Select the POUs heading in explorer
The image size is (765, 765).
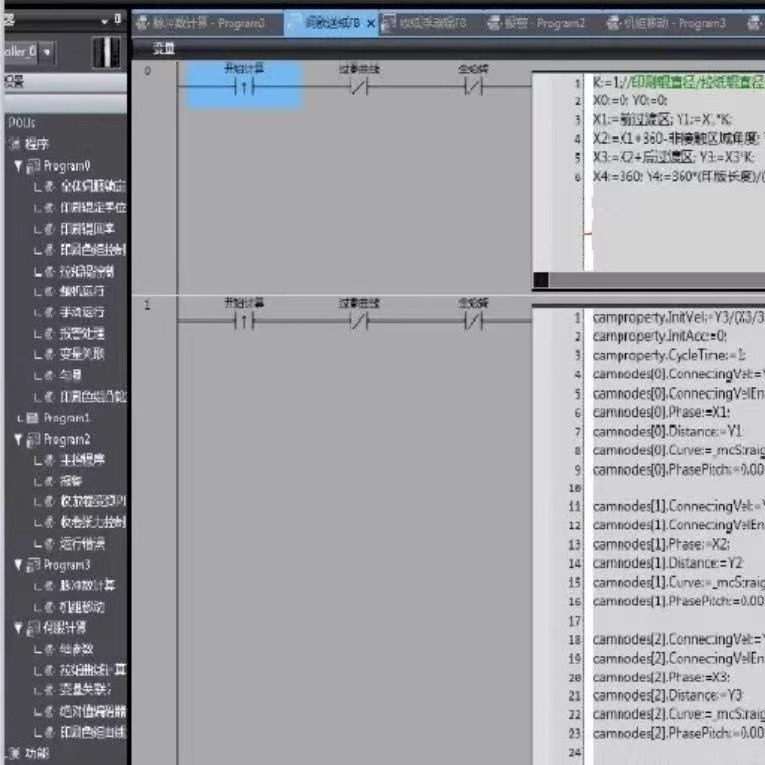22,122
